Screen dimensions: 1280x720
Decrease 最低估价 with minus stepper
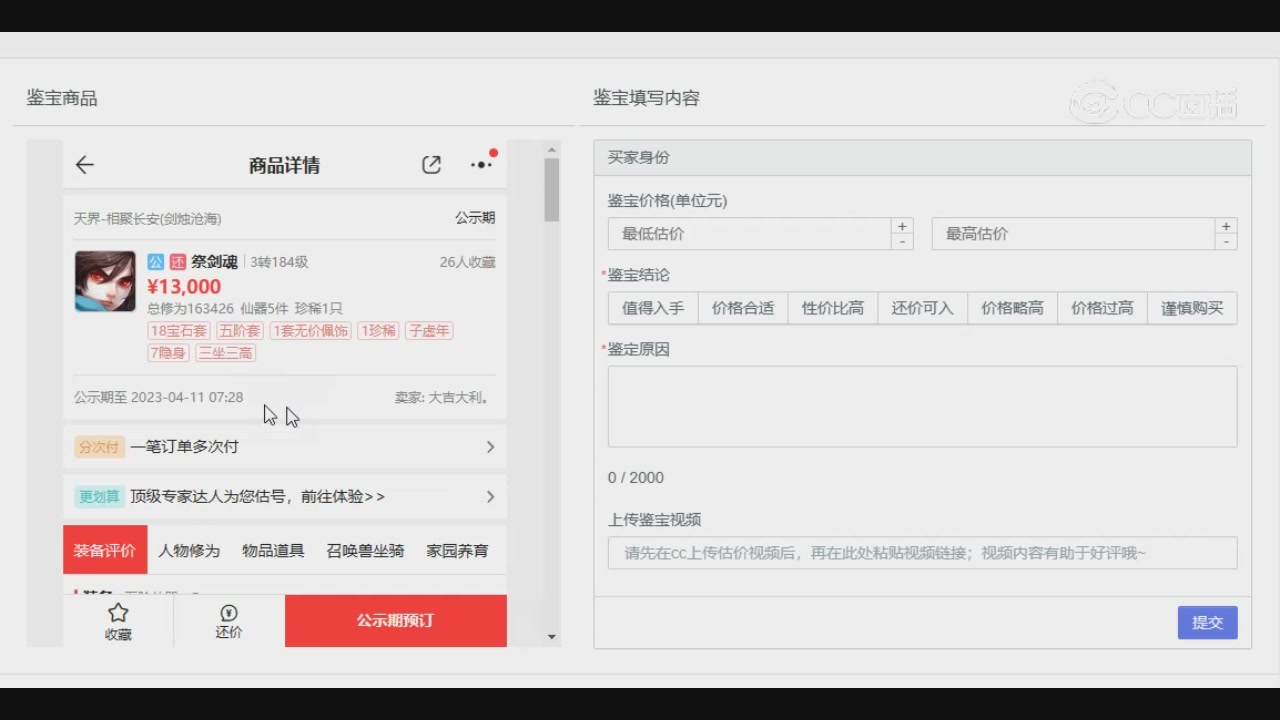tap(902, 242)
